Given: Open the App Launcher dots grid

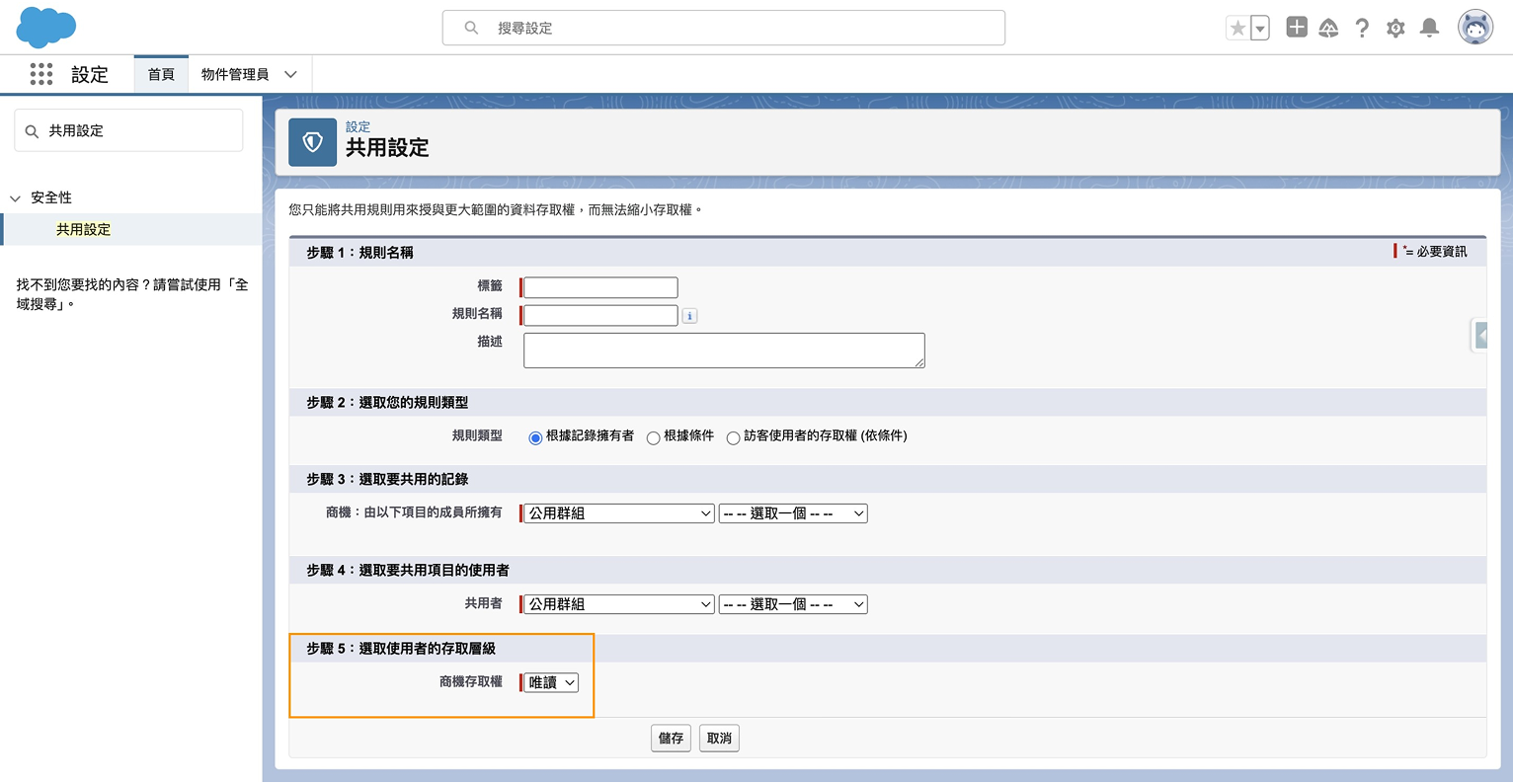Looking at the screenshot, I should click(x=41, y=74).
